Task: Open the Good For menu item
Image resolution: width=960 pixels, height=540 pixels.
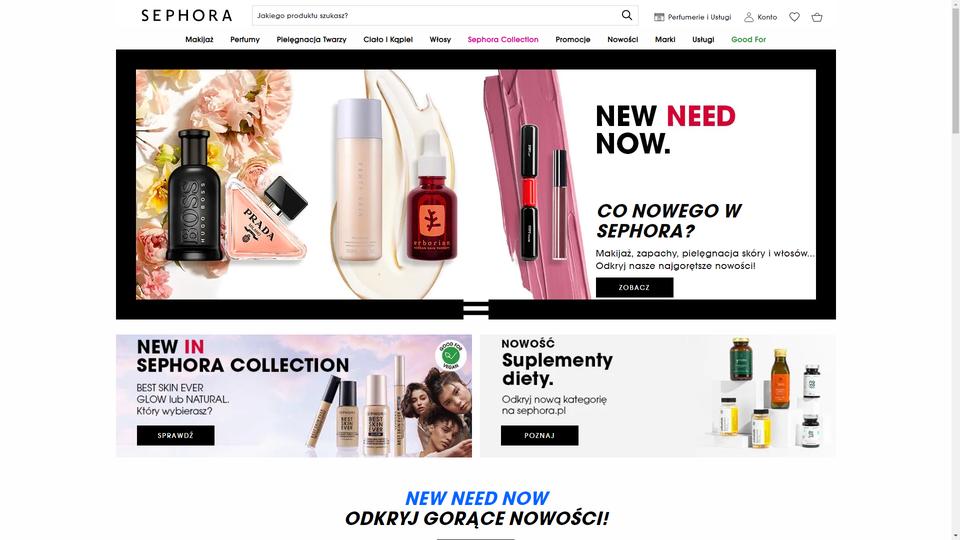Action: pos(748,39)
